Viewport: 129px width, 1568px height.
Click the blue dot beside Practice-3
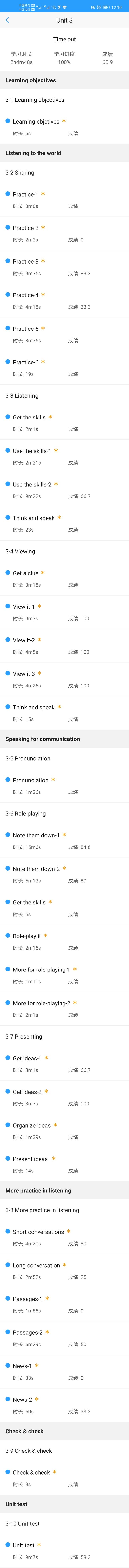(x=7, y=261)
